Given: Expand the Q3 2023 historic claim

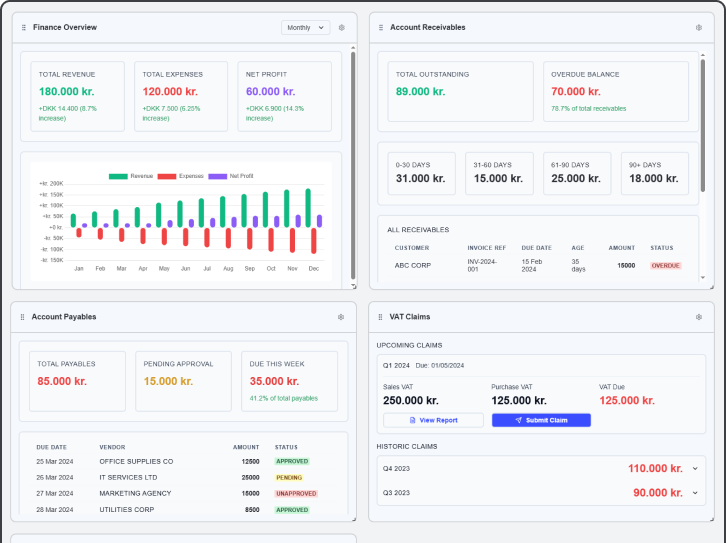Looking at the screenshot, I should (x=694, y=493).
